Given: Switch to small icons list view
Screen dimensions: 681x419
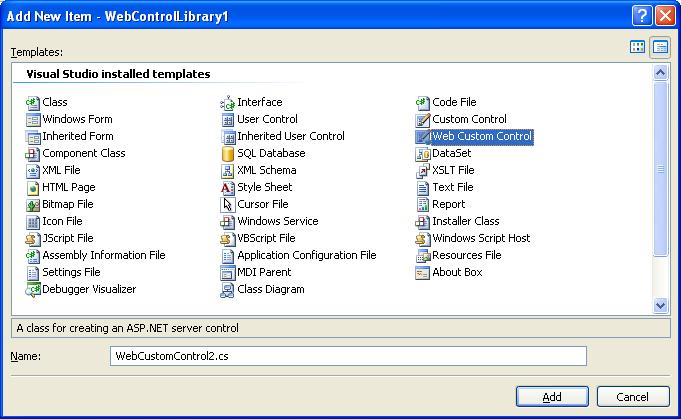Looking at the screenshot, I should [660, 47].
